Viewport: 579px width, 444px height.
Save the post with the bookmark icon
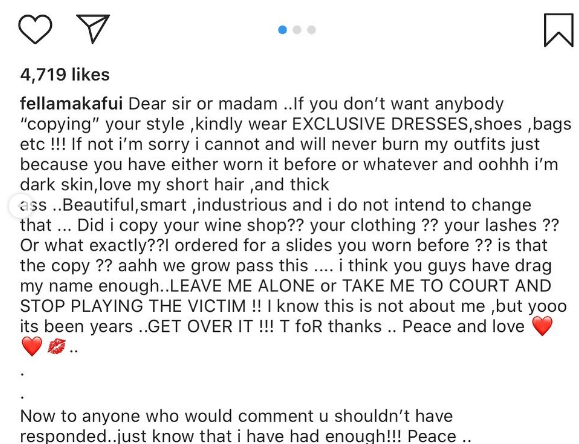pyautogui.click(x=559, y=30)
